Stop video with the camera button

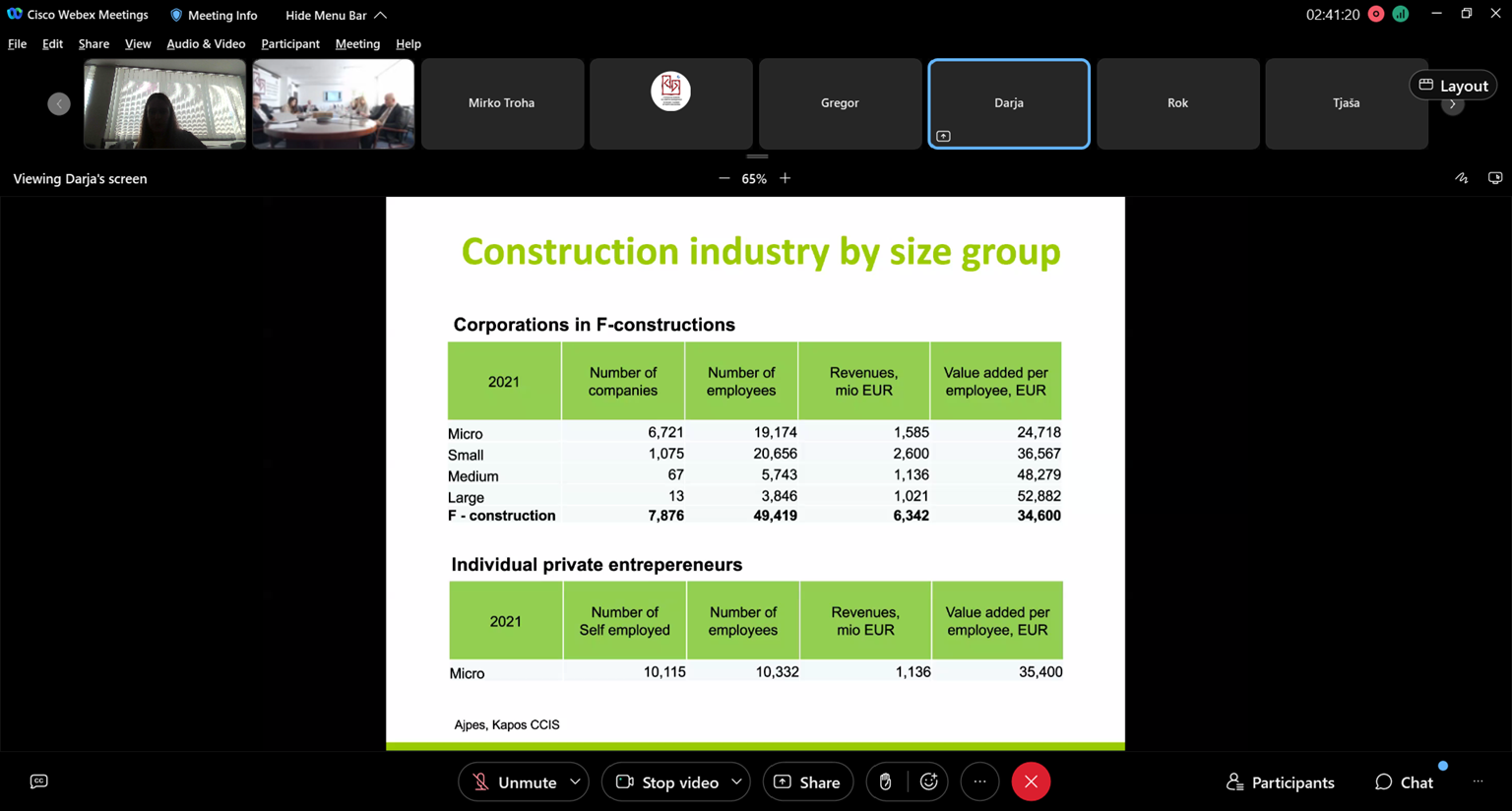click(667, 781)
